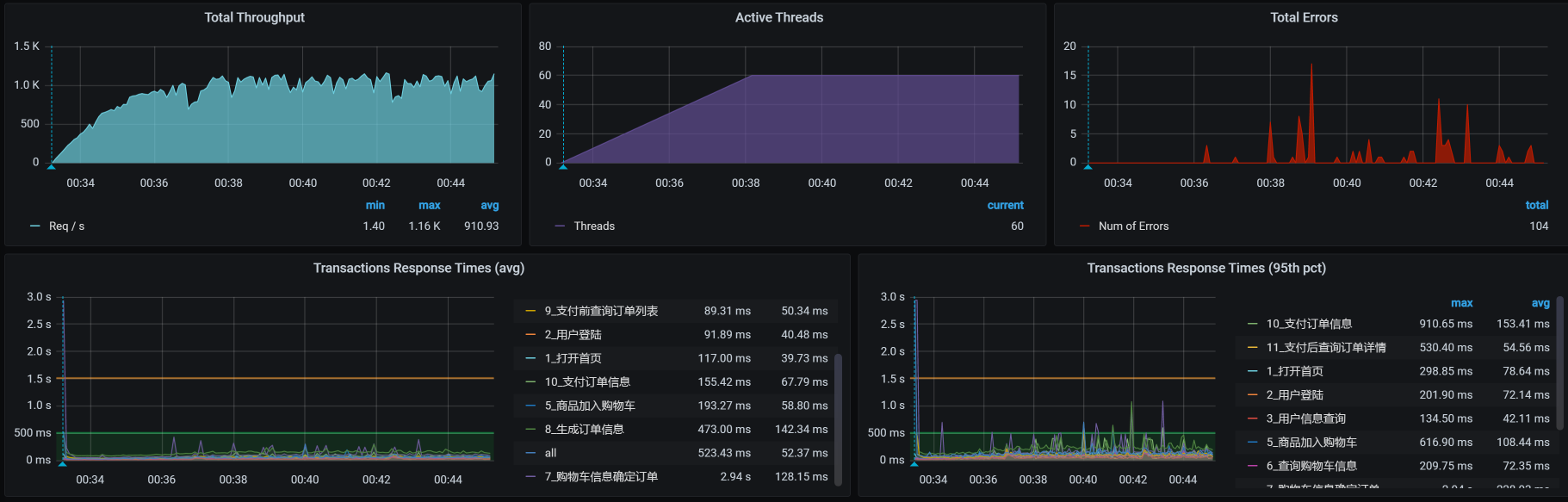Click the color icon beside the 'all' series
The height and width of the screenshot is (502, 1568).
(530, 453)
